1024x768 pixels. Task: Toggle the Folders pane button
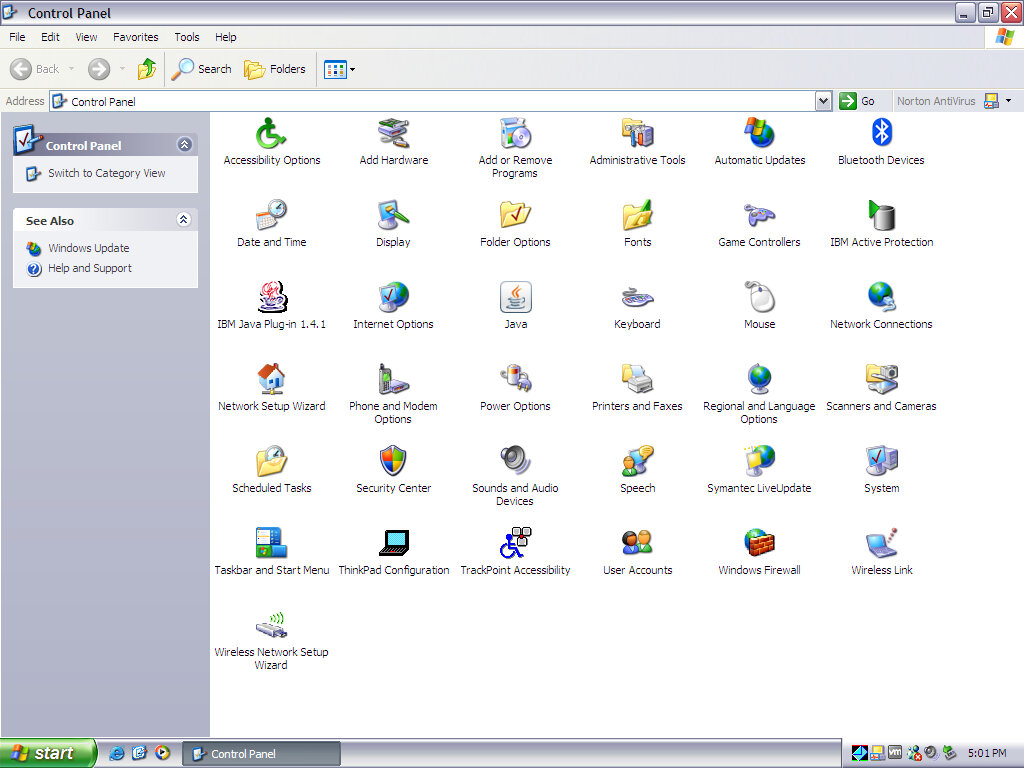pyautogui.click(x=276, y=69)
